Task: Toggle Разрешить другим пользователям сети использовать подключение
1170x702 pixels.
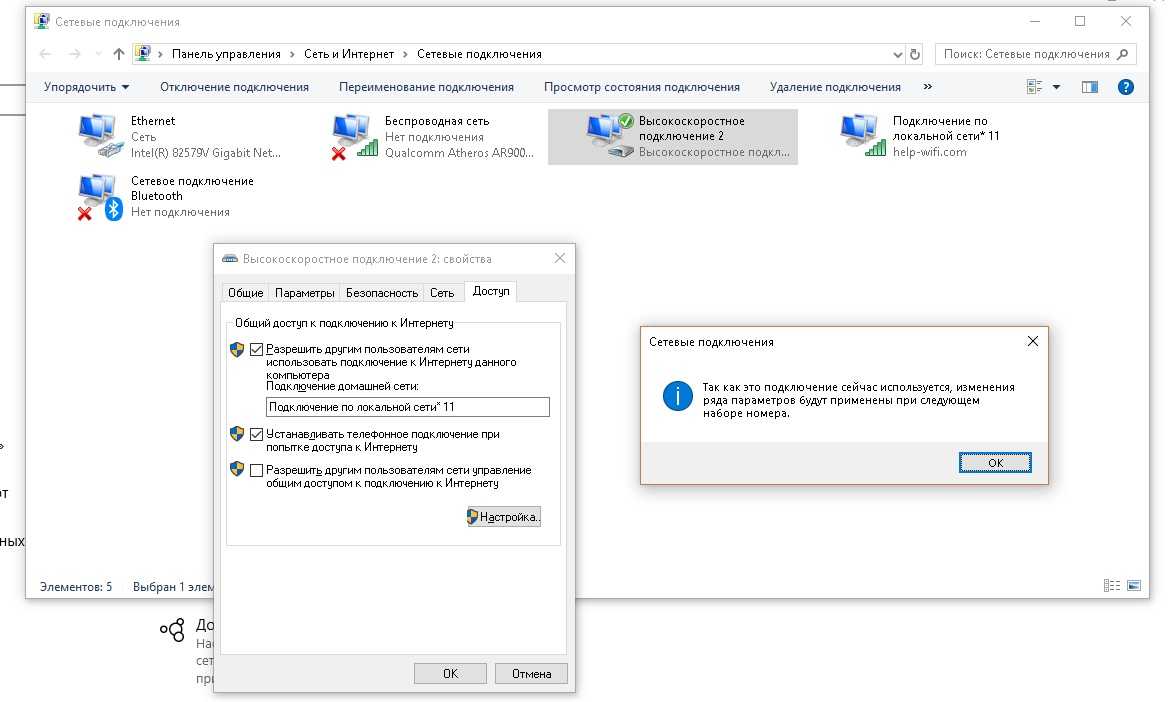Action: tap(257, 349)
